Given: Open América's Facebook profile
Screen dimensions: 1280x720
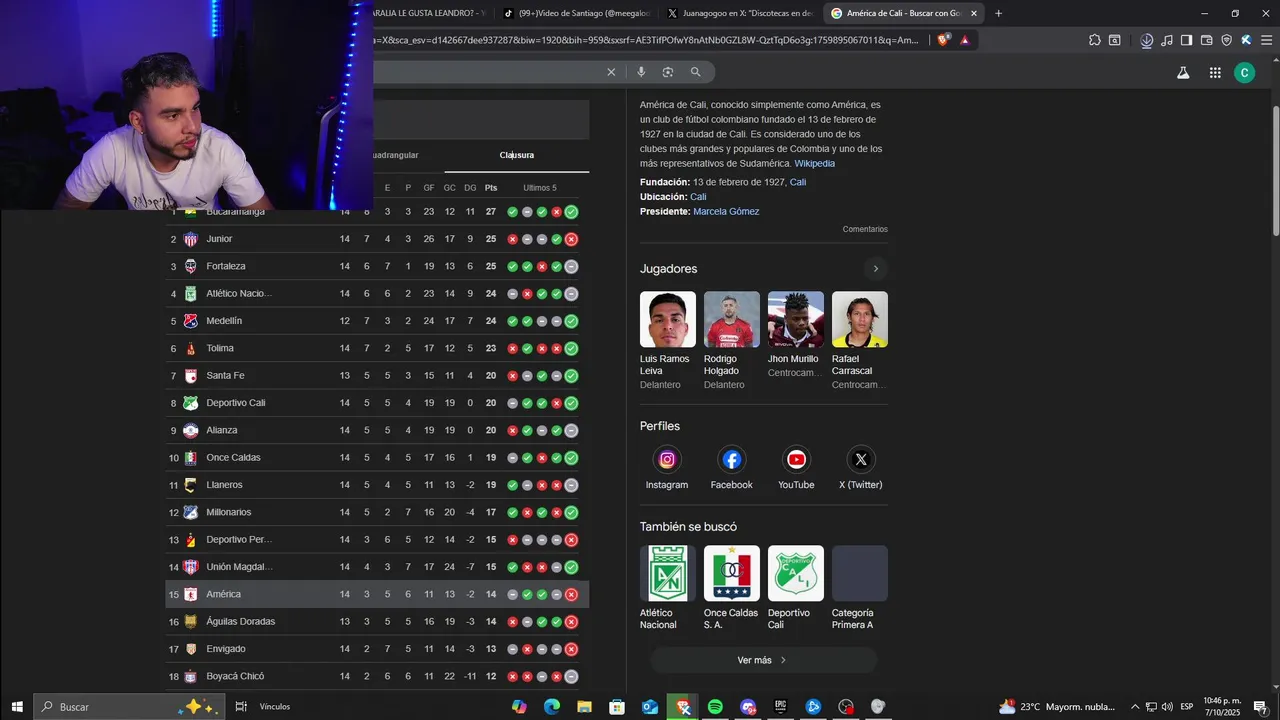Looking at the screenshot, I should 732,468.
